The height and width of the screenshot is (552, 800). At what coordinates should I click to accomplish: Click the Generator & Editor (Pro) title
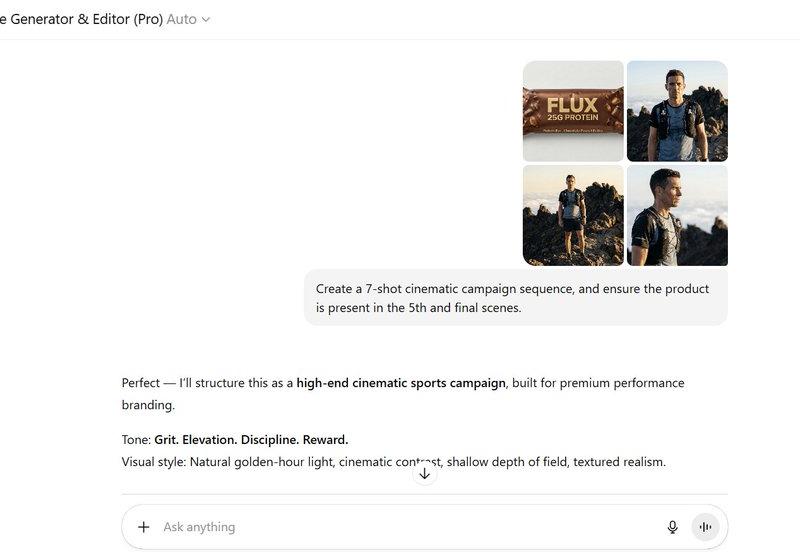(82, 19)
